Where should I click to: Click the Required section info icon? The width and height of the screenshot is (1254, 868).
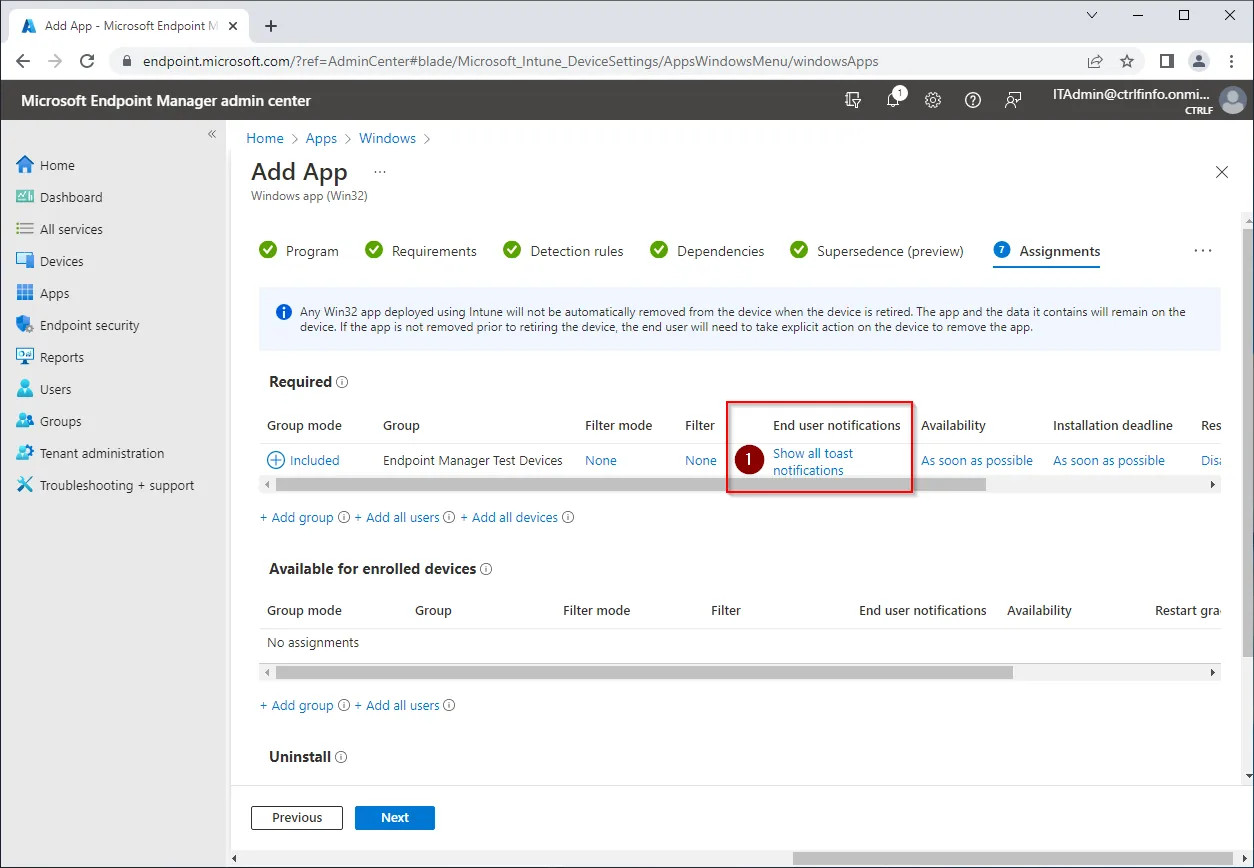pos(342,382)
